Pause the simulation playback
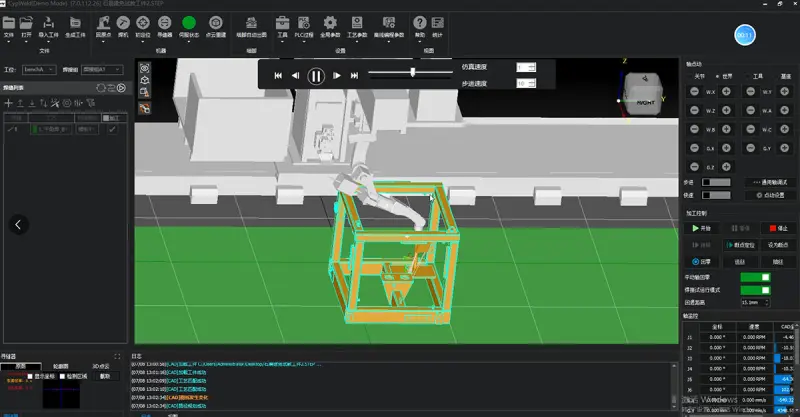Viewport: 800px width, 417px height. [x=316, y=75]
